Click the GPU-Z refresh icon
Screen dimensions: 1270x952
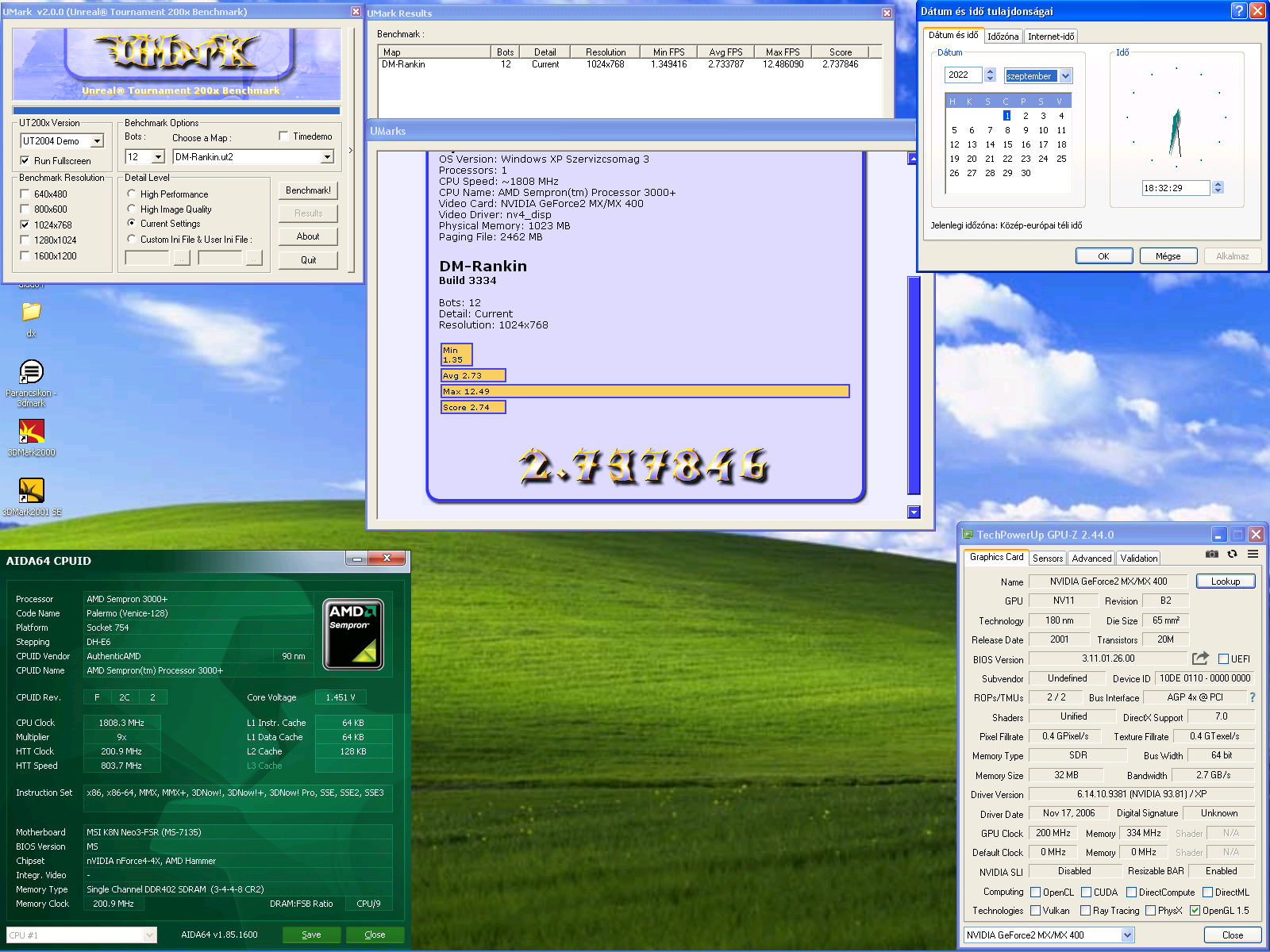1232,554
